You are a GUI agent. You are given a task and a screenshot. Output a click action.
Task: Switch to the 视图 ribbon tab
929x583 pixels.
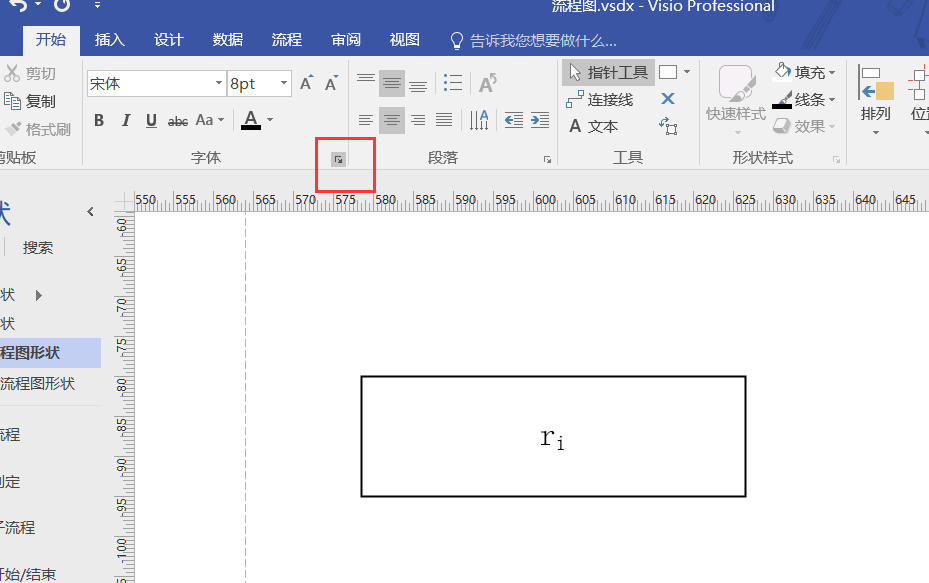click(404, 40)
